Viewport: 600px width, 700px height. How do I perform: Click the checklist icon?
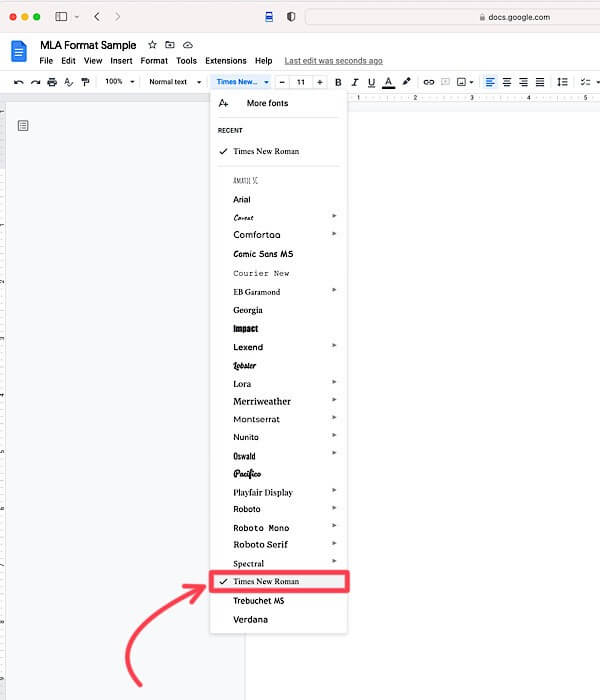click(585, 82)
